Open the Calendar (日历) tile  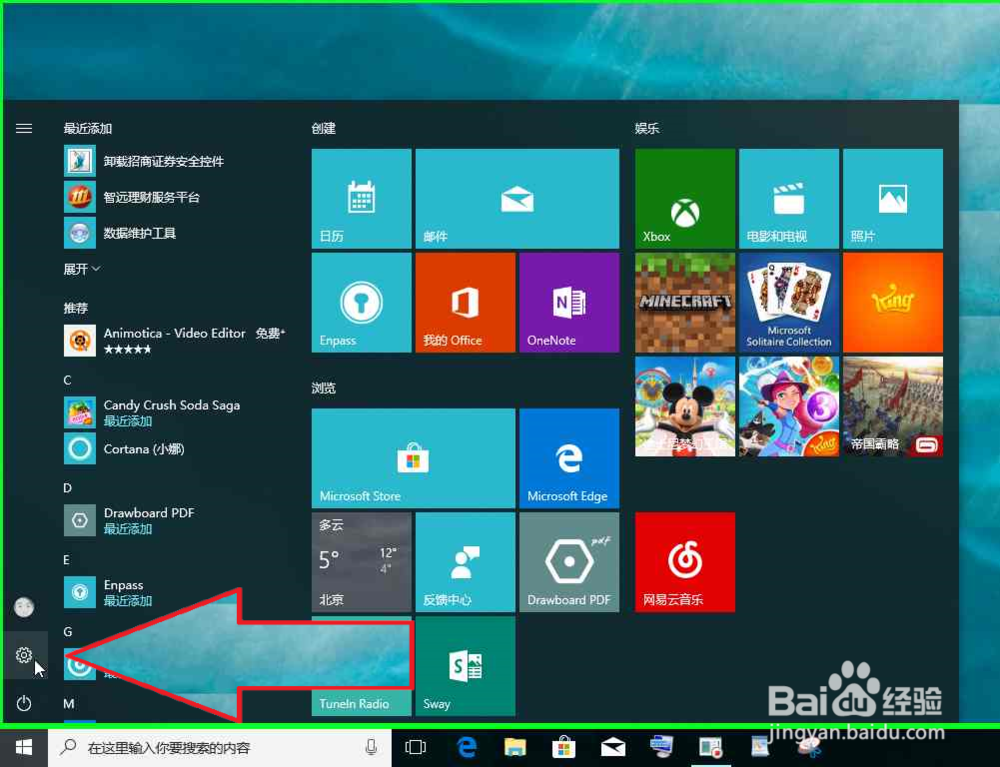[x=362, y=198]
